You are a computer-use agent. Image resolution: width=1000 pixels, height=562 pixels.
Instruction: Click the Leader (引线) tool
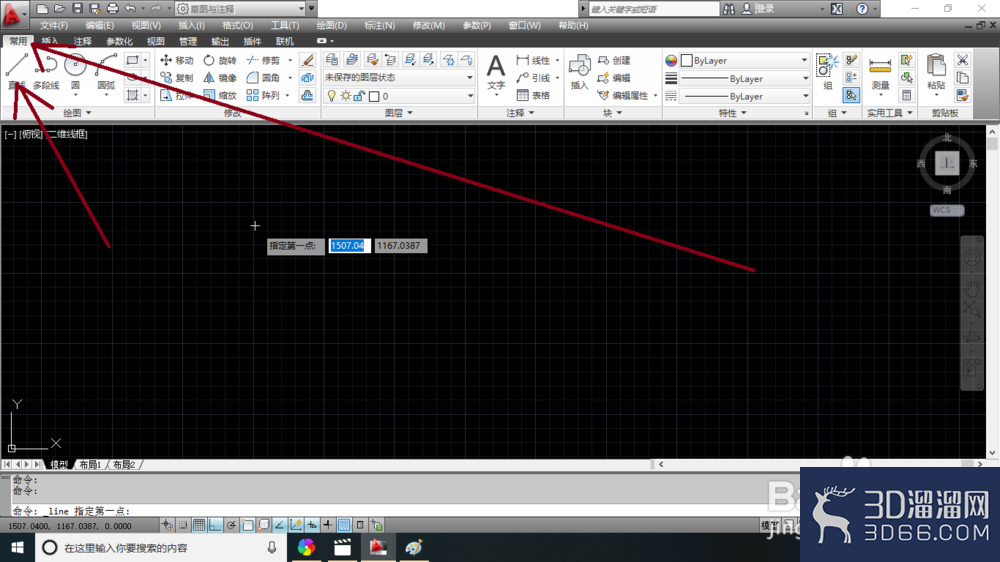pyautogui.click(x=533, y=78)
